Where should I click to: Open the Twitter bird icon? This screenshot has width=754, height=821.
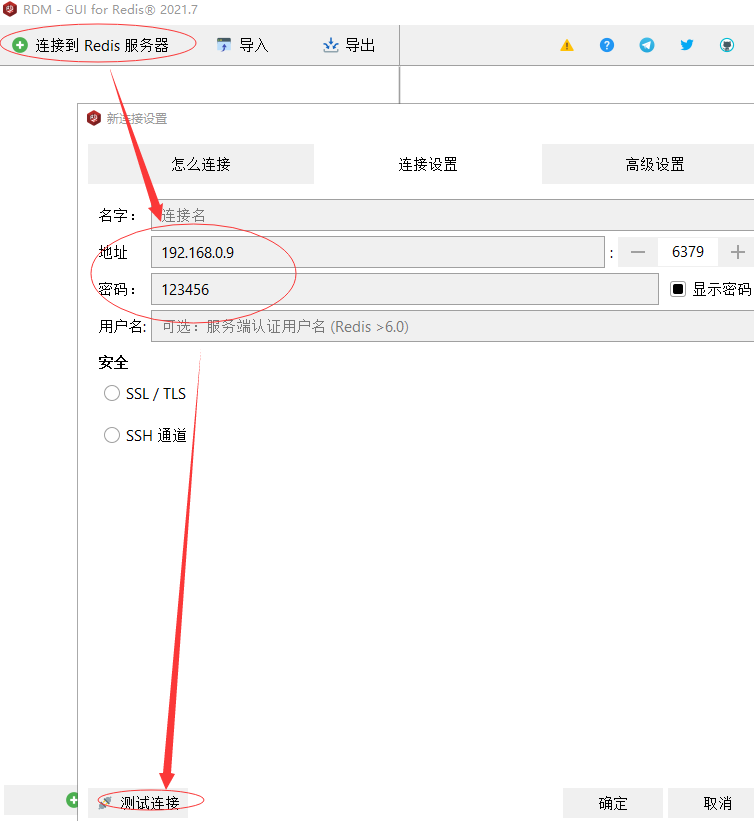click(x=687, y=45)
